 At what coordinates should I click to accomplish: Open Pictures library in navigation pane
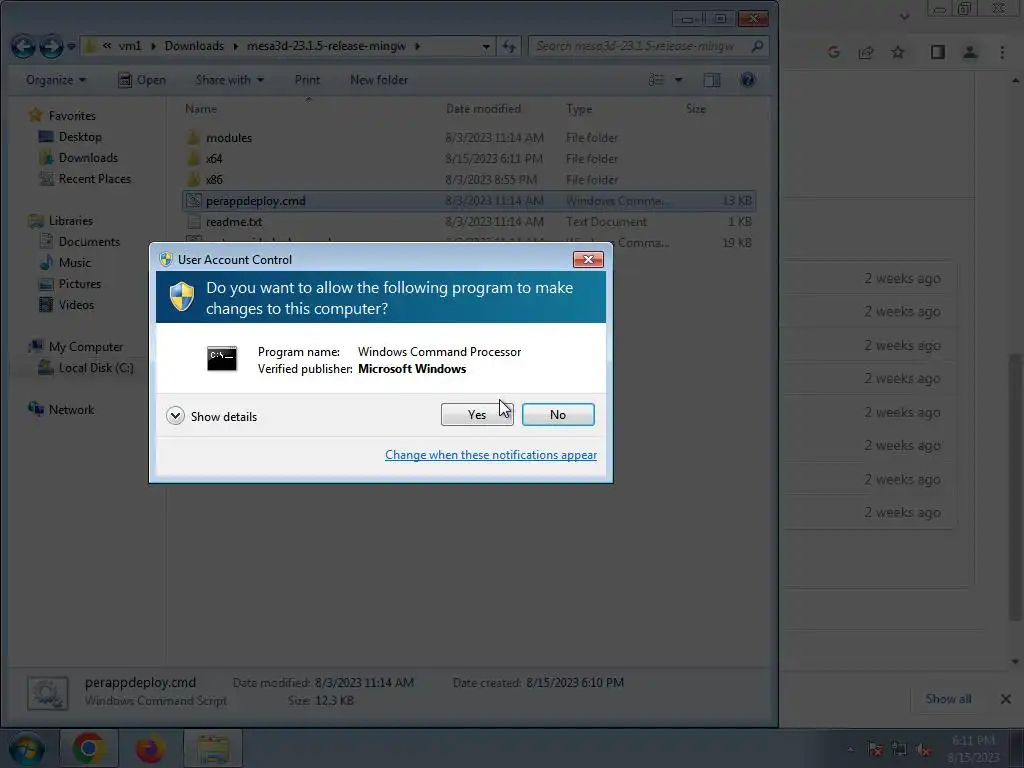click(x=80, y=283)
